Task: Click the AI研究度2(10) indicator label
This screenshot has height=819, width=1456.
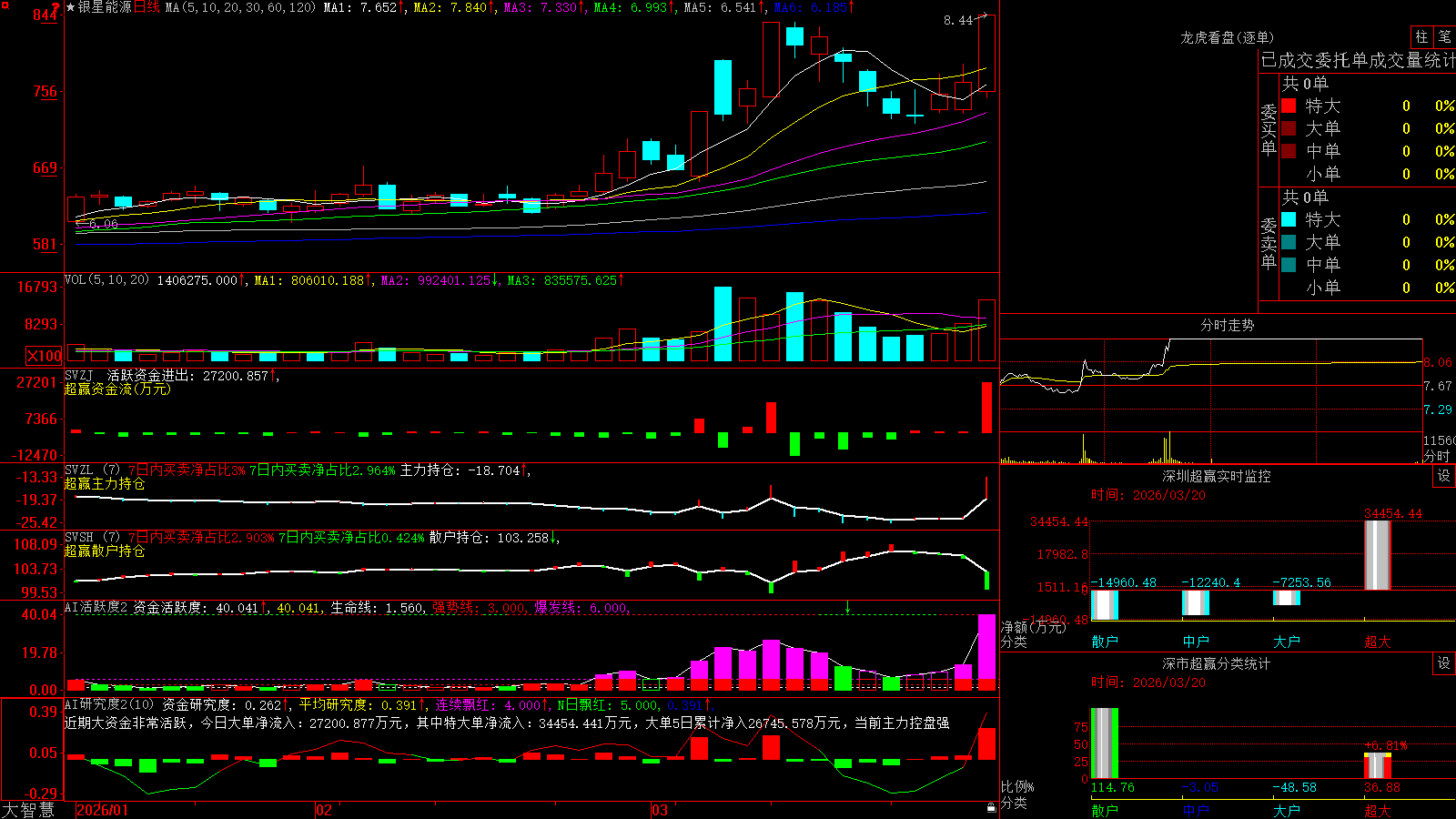Action: point(109,704)
